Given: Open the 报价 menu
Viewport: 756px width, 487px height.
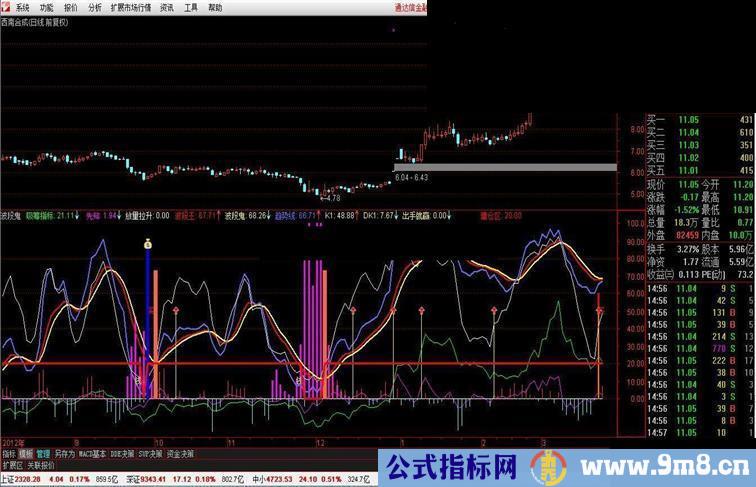Looking at the screenshot, I should [x=71, y=6].
